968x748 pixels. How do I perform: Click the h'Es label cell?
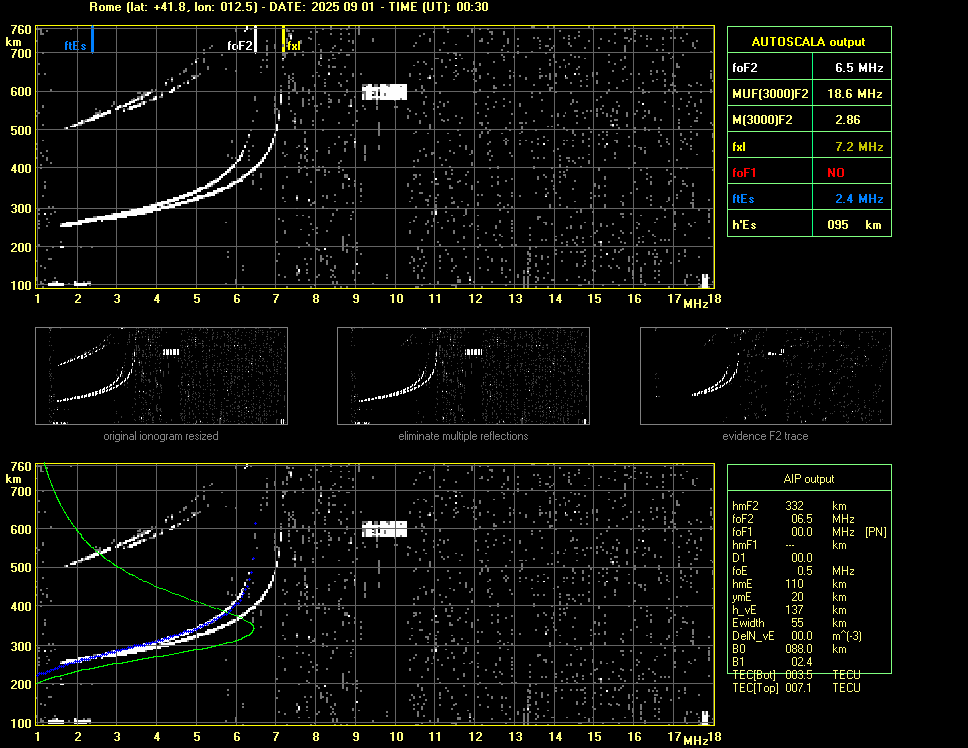coord(770,224)
